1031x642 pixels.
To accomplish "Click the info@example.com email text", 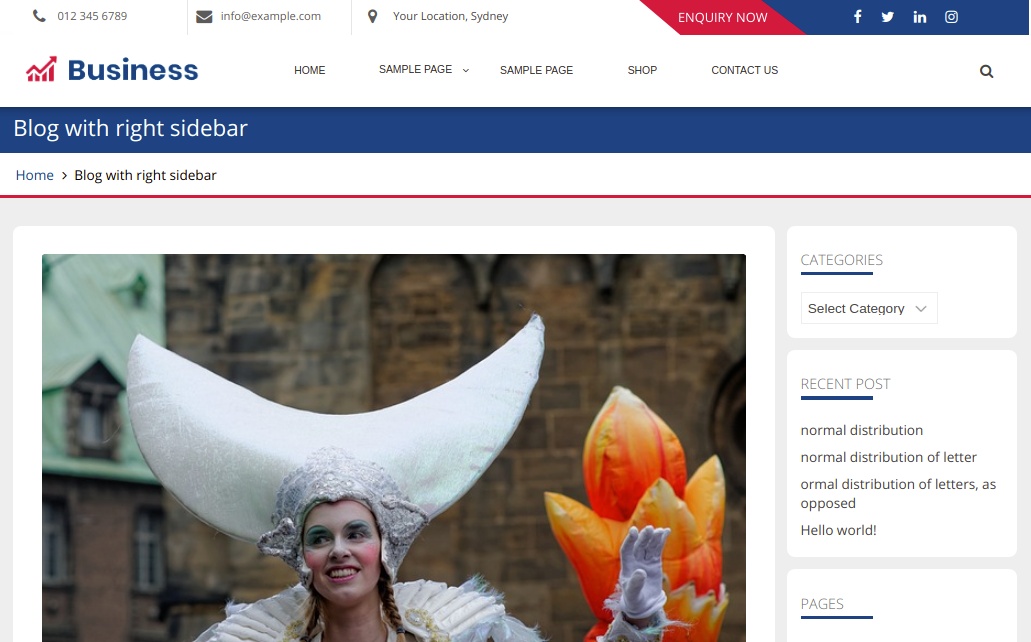I will tap(271, 16).
